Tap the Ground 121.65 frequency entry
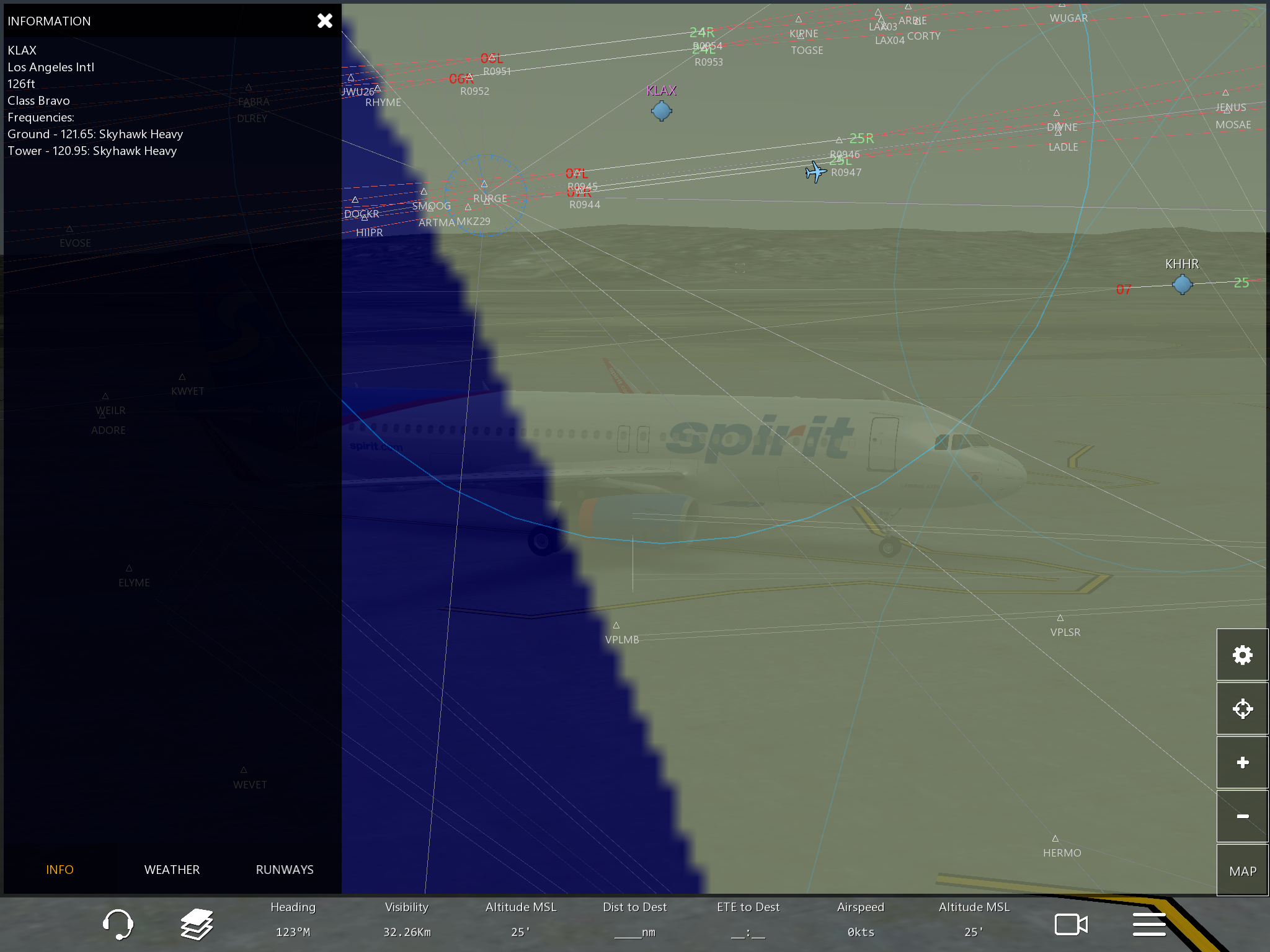This screenshot has width=1270, height=952. 95,134
